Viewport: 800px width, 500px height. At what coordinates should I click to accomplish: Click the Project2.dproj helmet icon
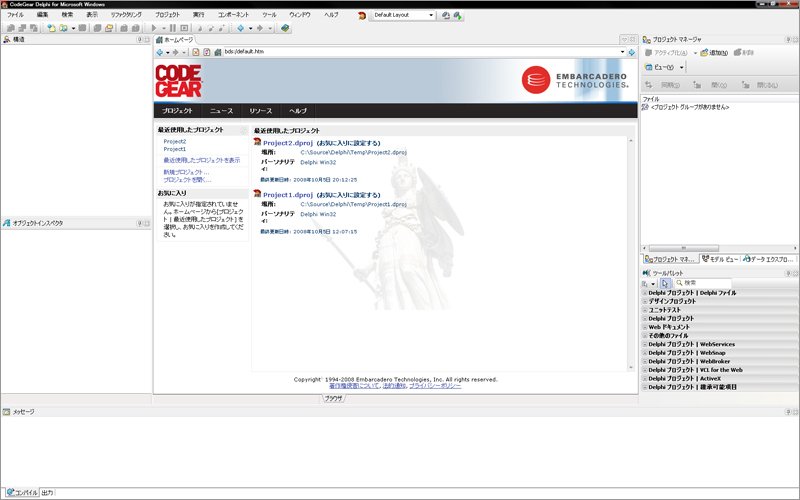257,142
